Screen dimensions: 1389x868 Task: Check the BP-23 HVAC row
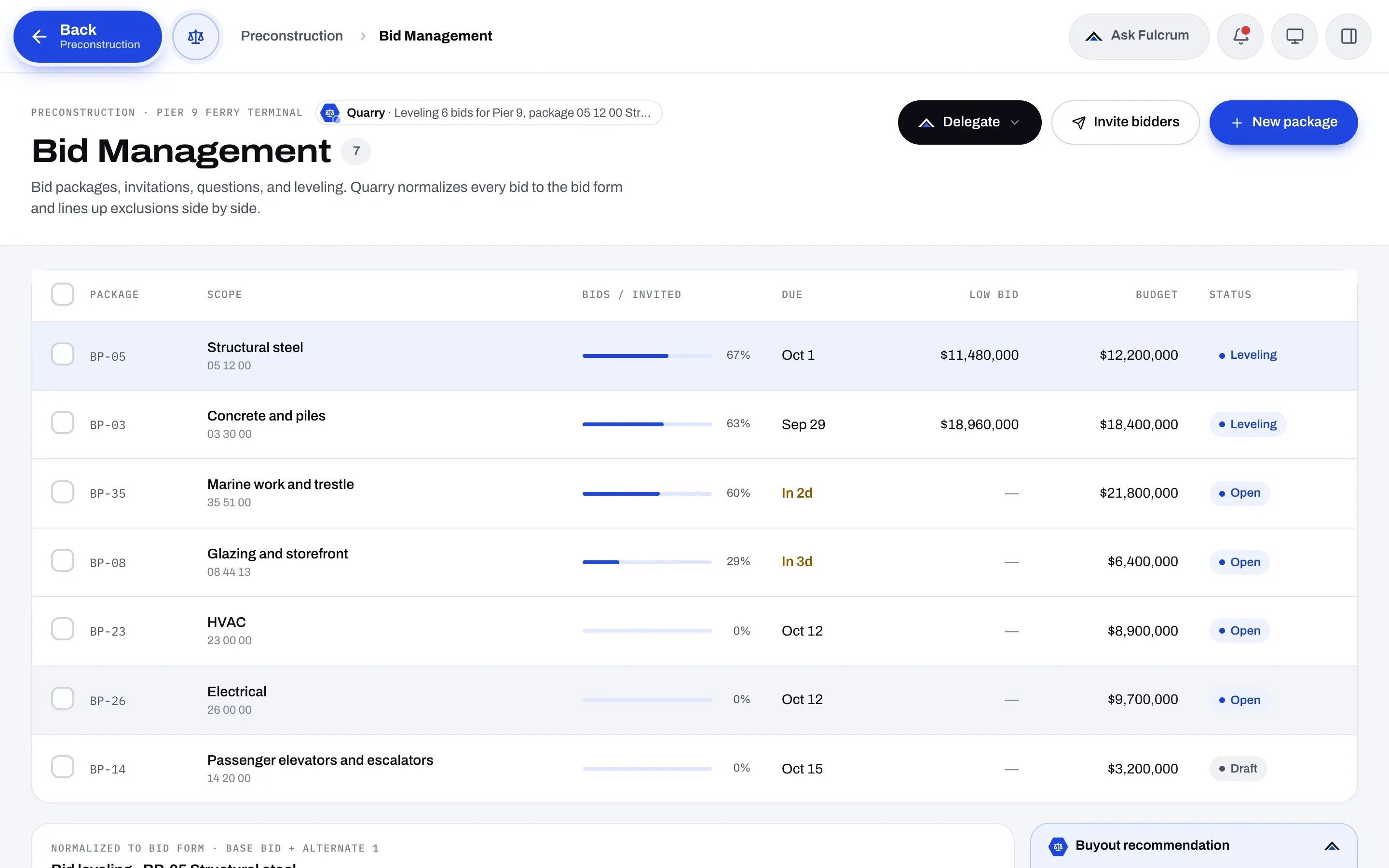coord(63,629)
